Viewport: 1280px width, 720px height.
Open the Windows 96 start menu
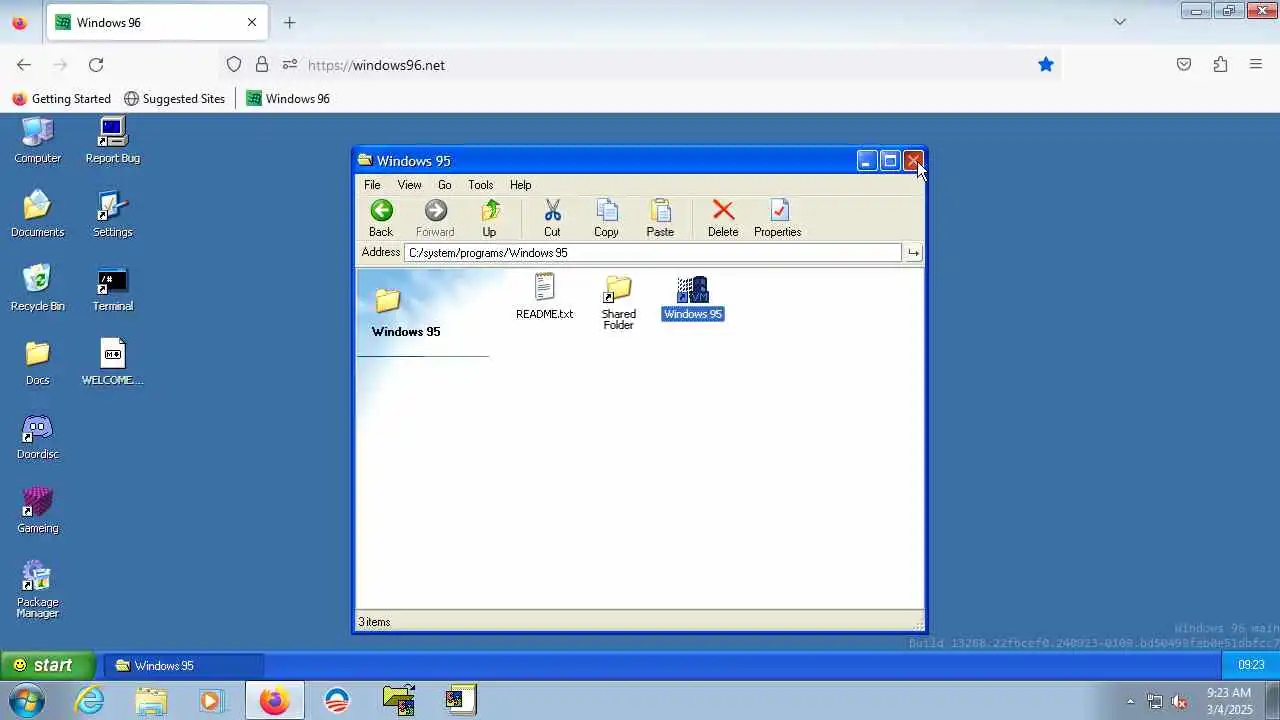click(x=46, y=665)
